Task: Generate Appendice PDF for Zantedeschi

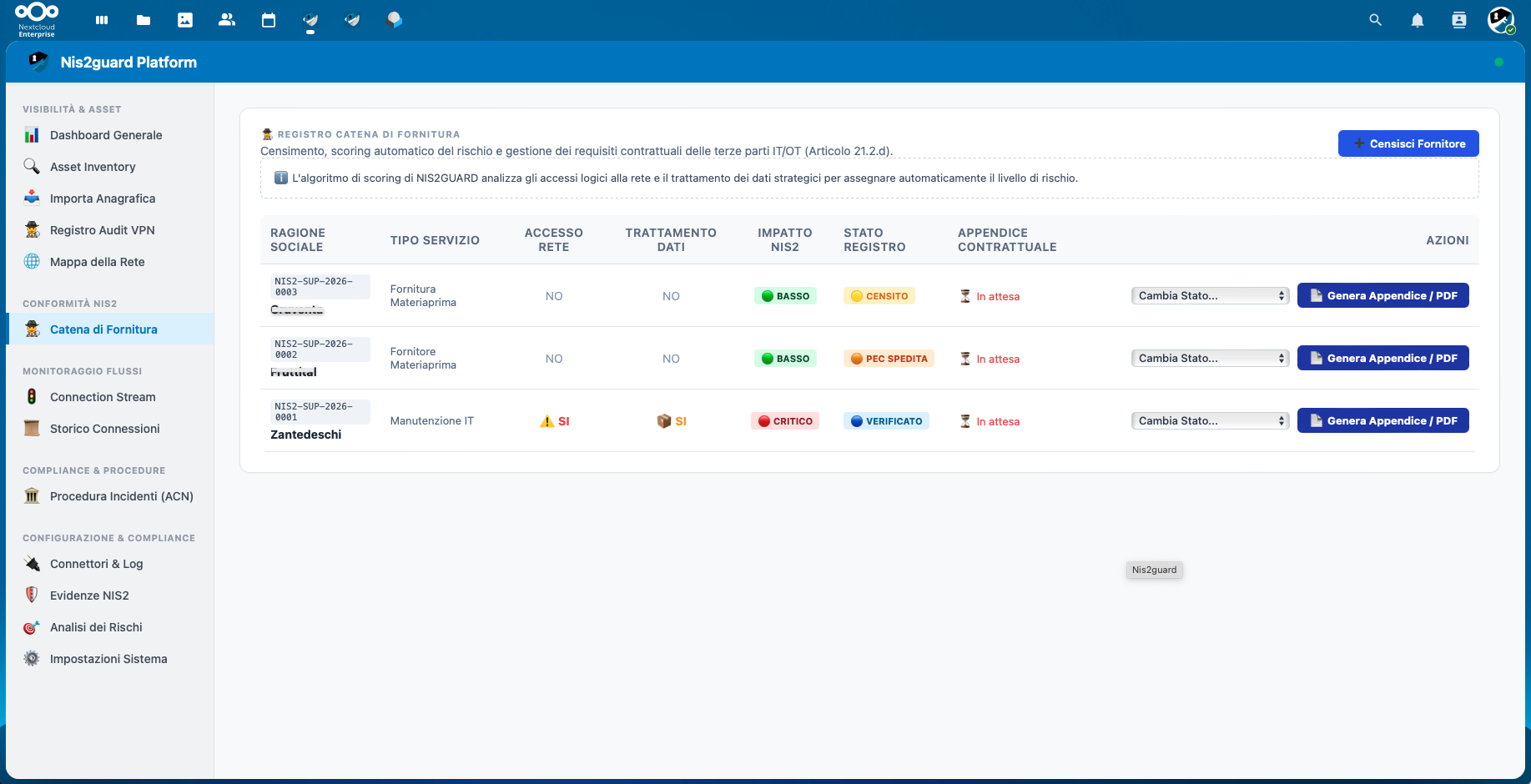Action: pyautogui.click(x=1382, y=420)
